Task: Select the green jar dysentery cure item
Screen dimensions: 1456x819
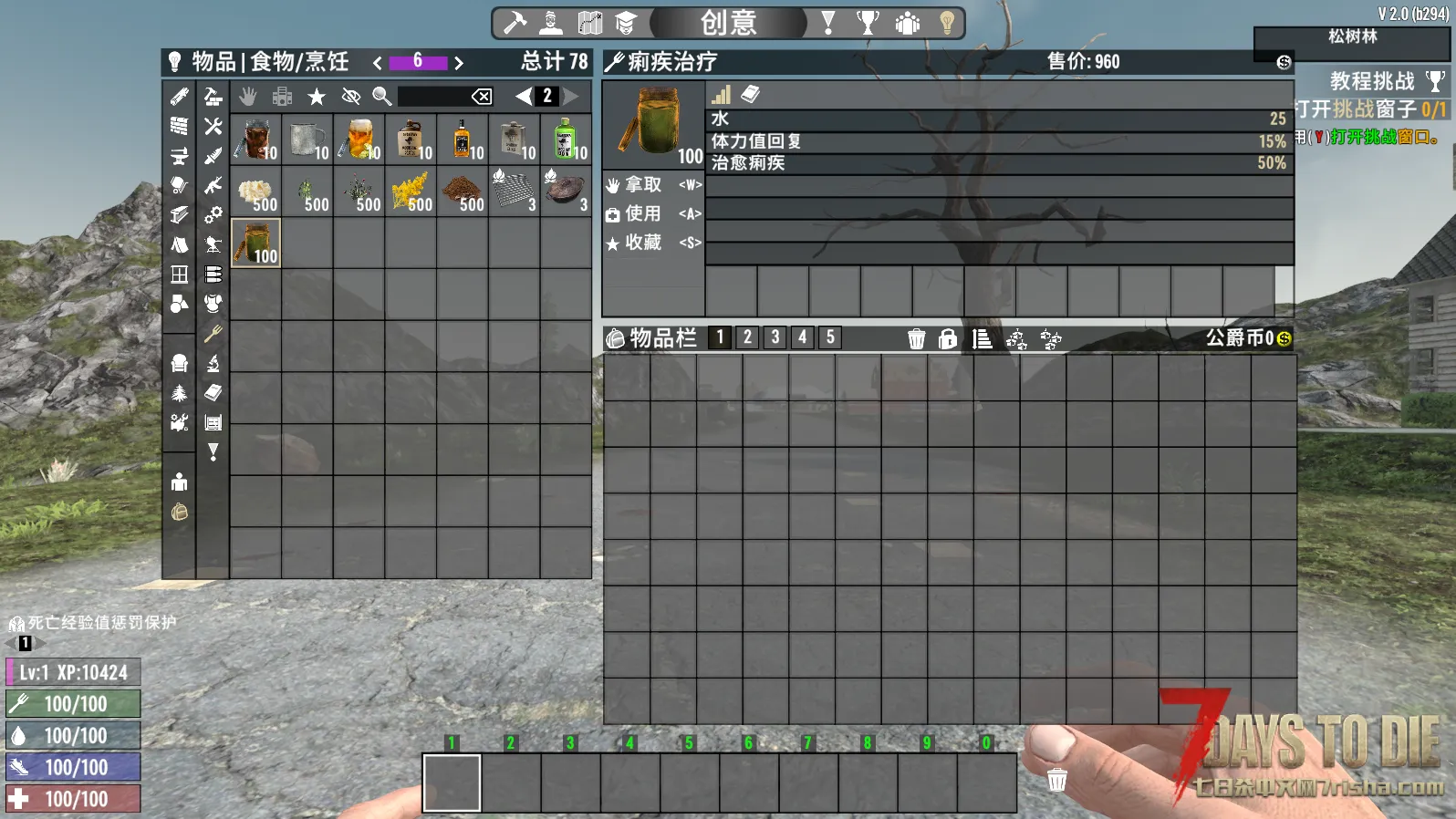Action: pos(255,243)
